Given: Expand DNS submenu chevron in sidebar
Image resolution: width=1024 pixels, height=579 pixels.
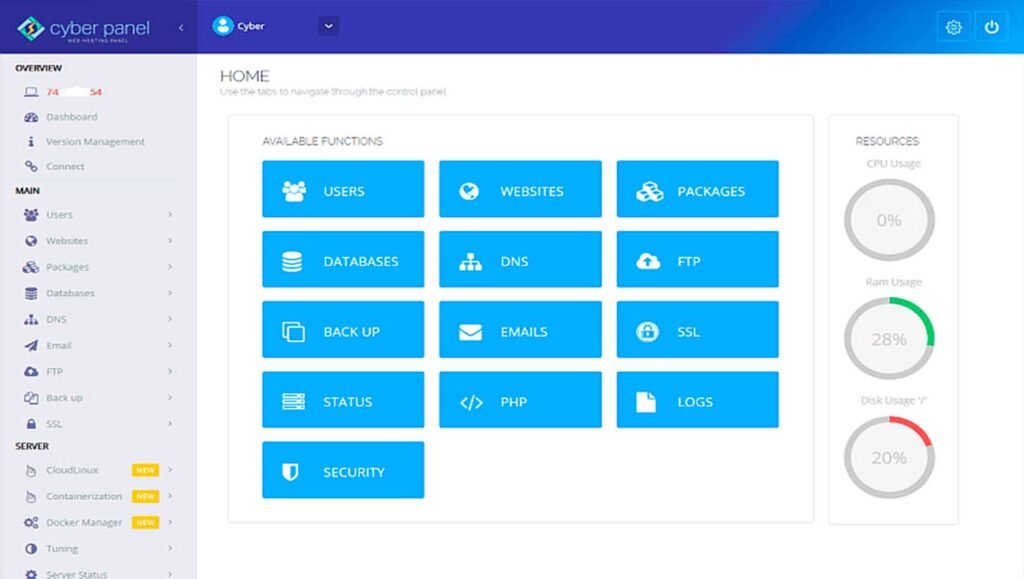Looking at the screenshot, I should click(170, 319).
